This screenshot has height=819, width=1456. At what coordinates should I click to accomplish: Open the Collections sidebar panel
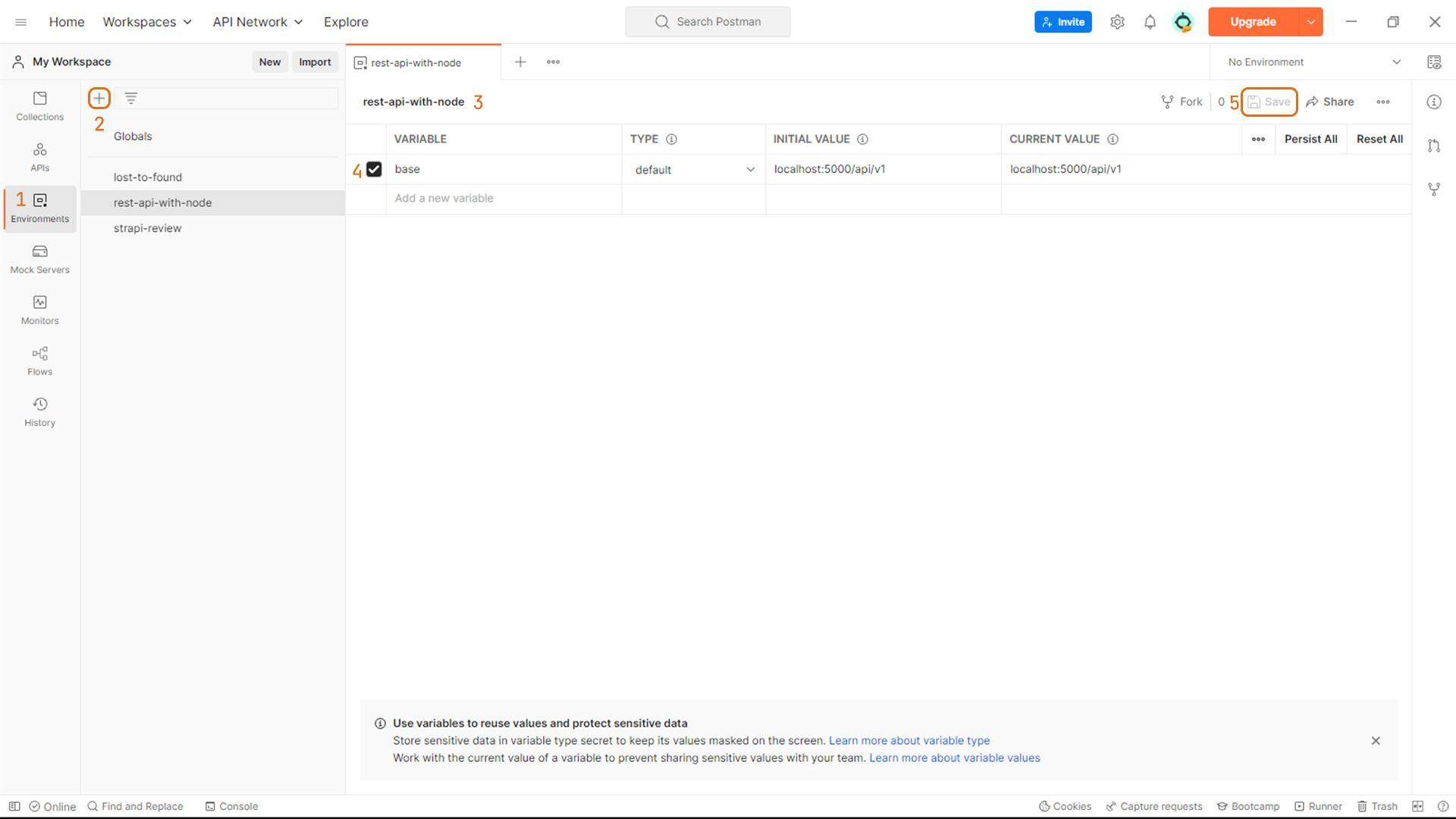point(39,106)
